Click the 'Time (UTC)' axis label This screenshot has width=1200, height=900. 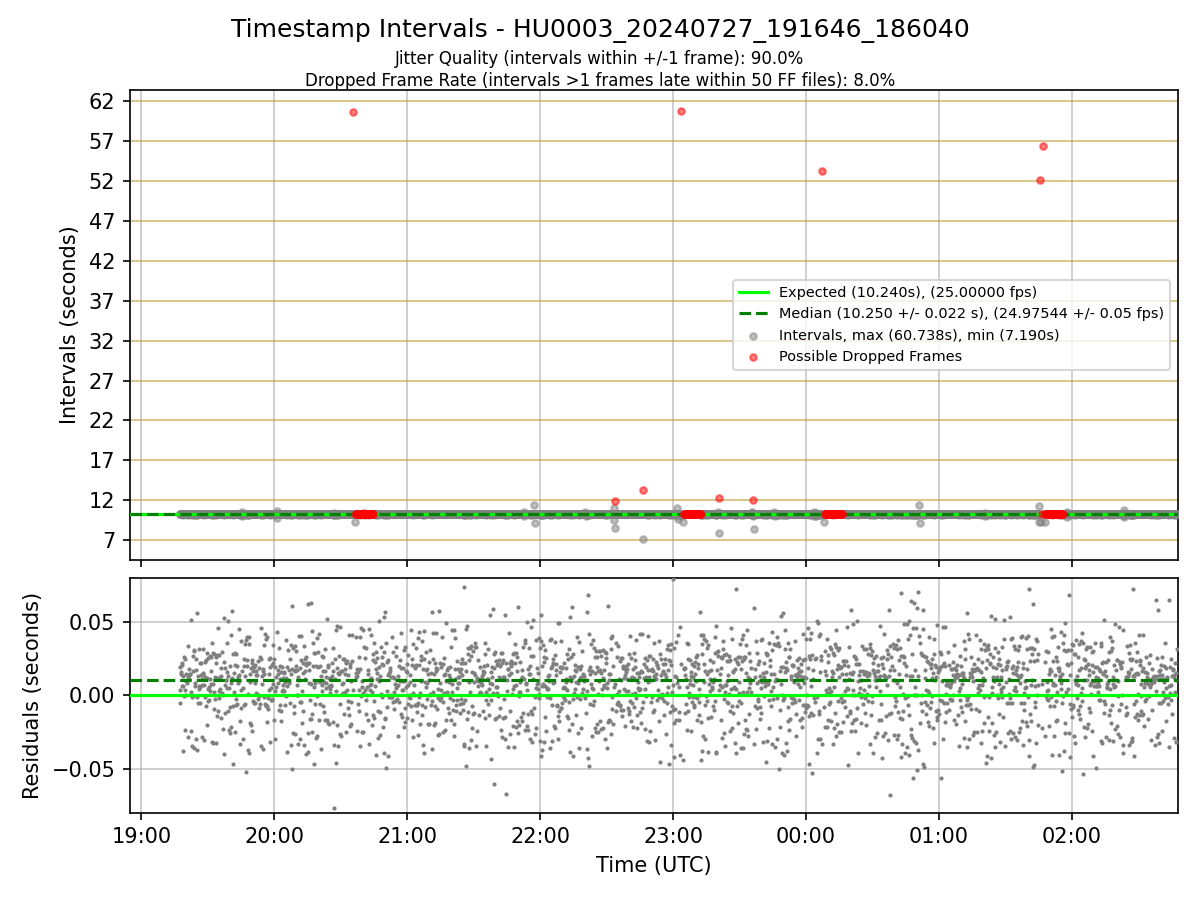coord(654,865)
